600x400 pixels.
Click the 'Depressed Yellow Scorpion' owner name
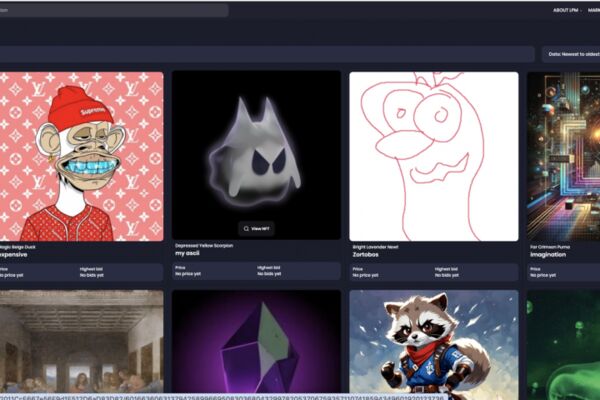(x=204, y=246)
